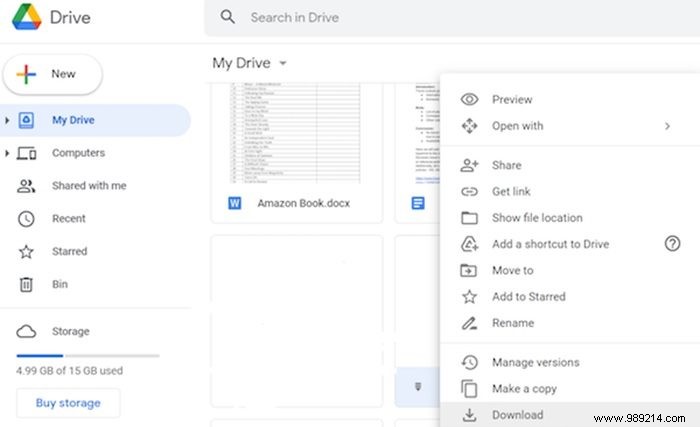Screen dimensions: 700x427
Task: Choose Add a shortcut to Drive
Action: coord(550,244)
